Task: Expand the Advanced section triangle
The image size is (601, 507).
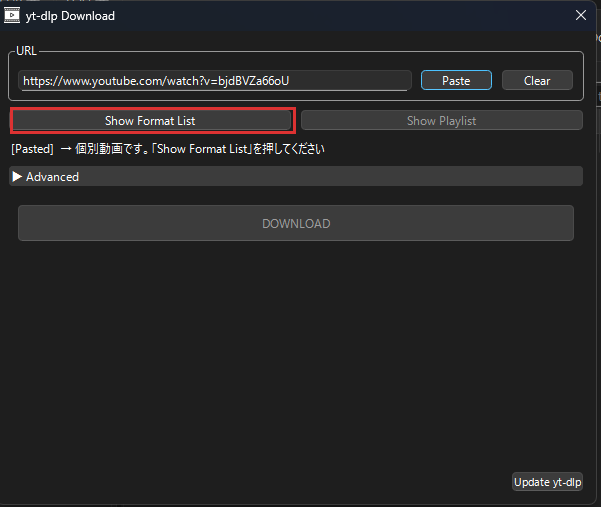Action: tap(17, 177)
